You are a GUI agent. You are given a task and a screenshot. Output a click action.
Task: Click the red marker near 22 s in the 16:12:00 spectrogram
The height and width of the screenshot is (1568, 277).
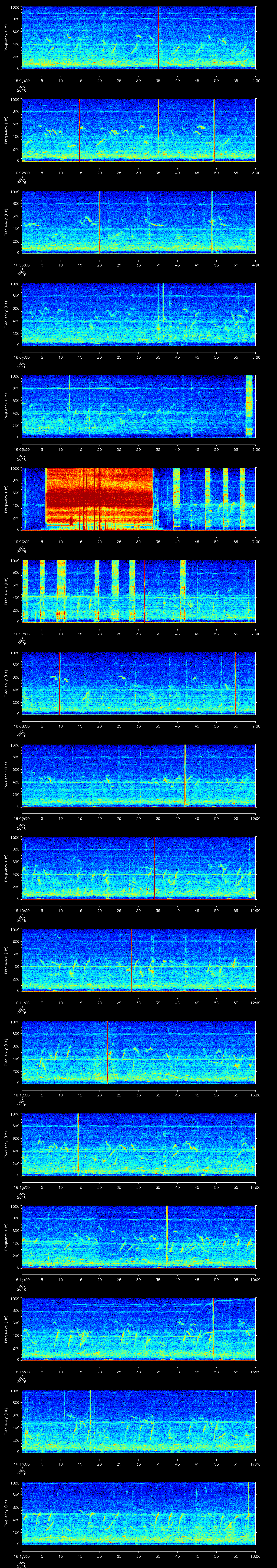pyautogui.click(x=108, y=1052)
